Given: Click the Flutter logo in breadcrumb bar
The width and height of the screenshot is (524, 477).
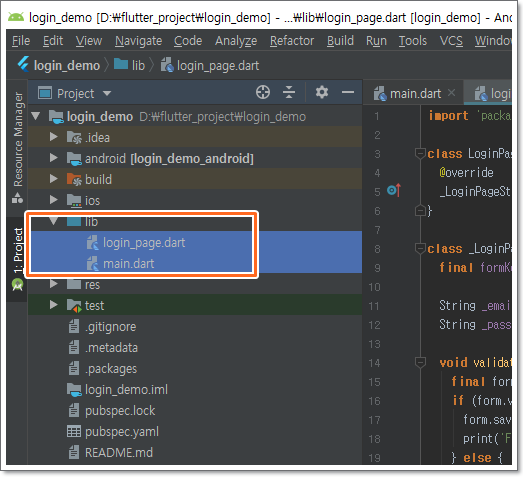Looking at the screenshot, I should tap(24, 64).
